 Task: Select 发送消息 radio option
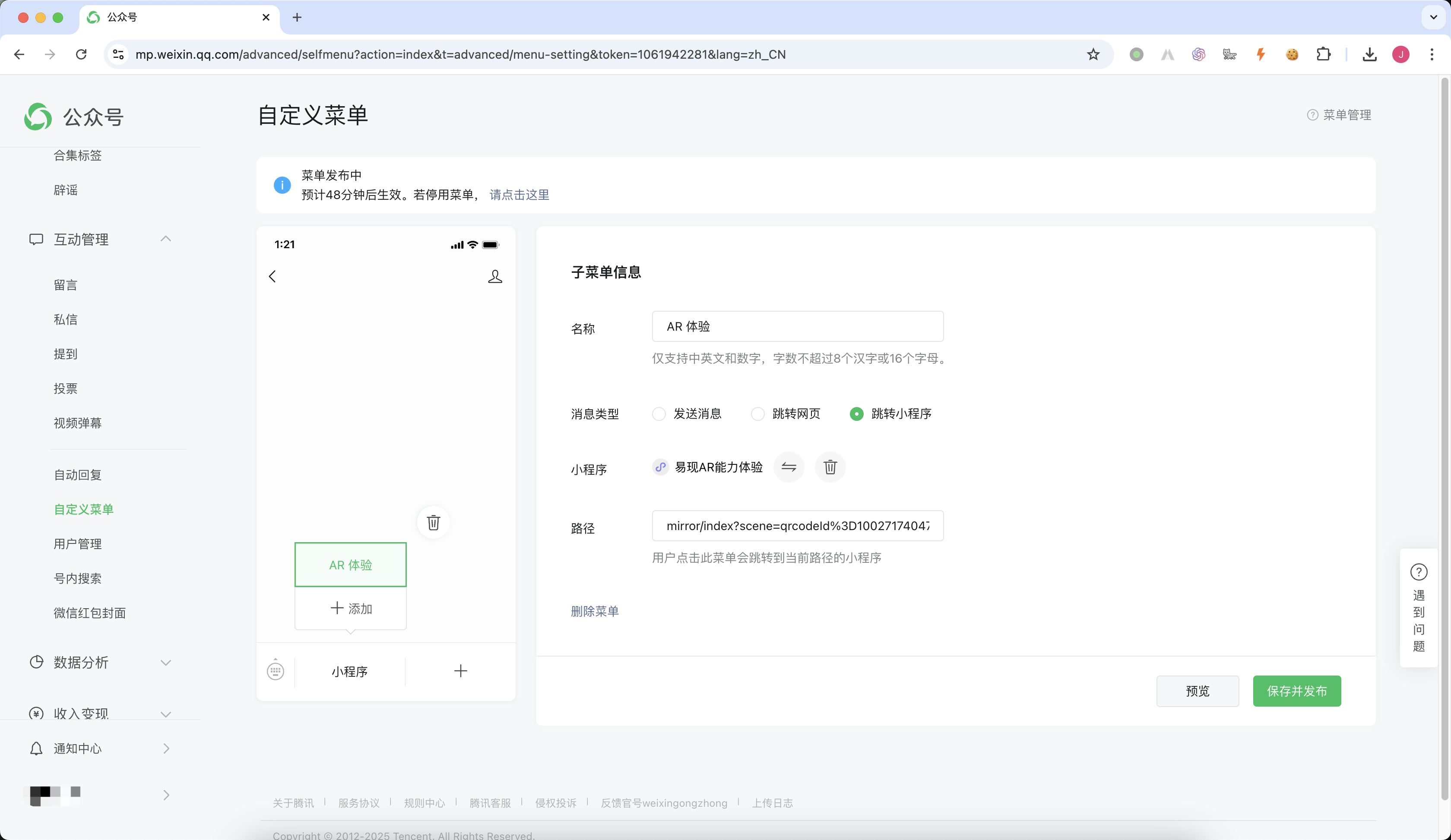pos(659,414)
